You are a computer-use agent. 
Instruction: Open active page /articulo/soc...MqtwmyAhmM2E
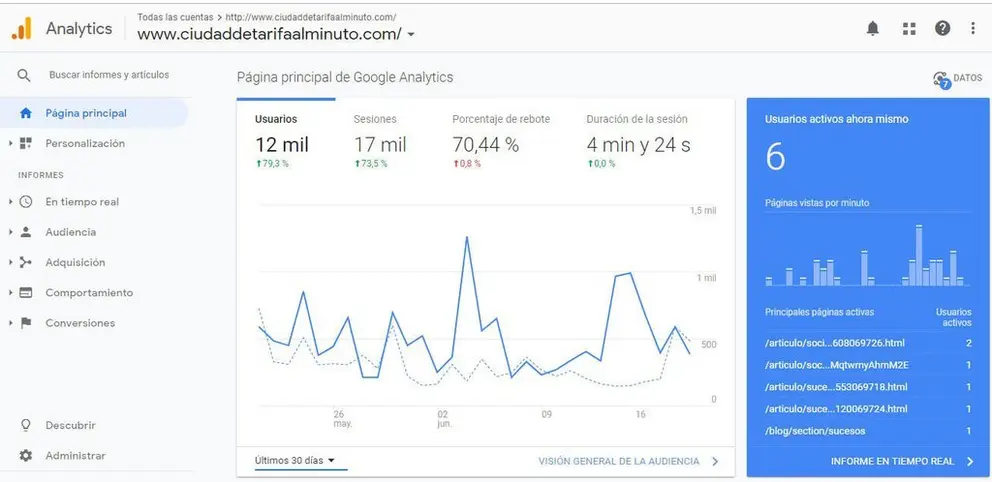(837, 365)
